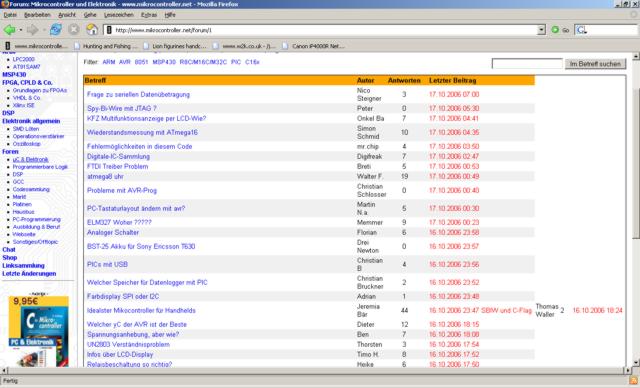Open the Bearbeiten menu

38,15
